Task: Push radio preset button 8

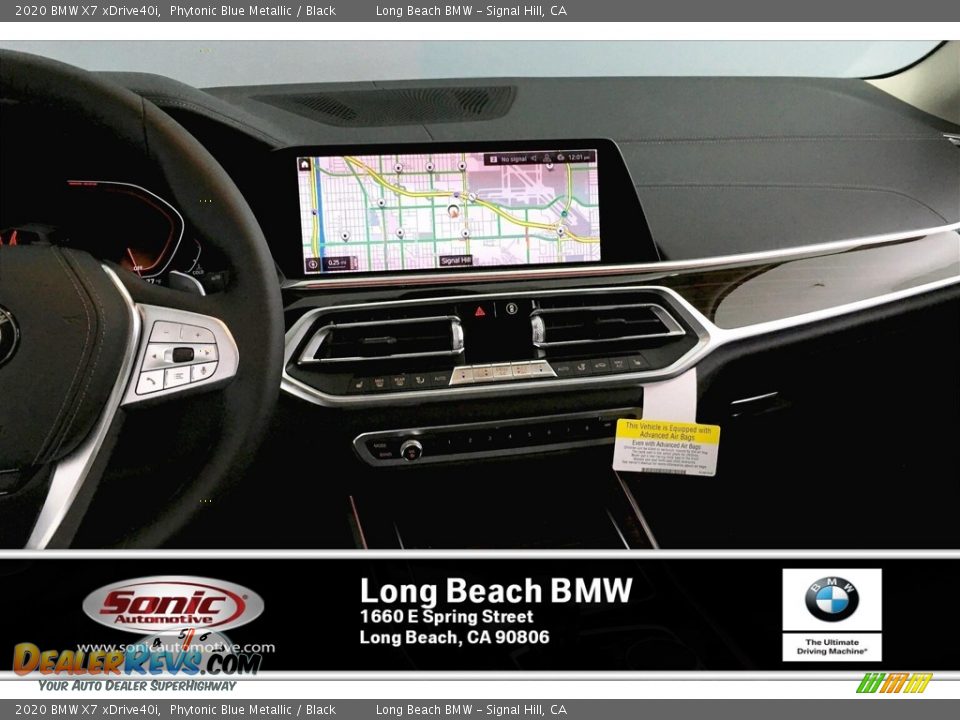Action: click(587, 428)
